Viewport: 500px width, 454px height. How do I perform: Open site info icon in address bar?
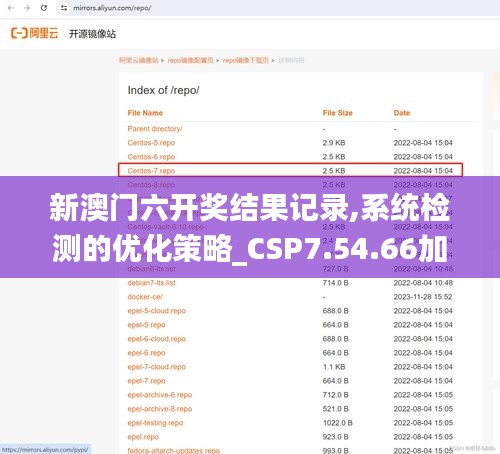pyautogui.click(x=64, y=8)
